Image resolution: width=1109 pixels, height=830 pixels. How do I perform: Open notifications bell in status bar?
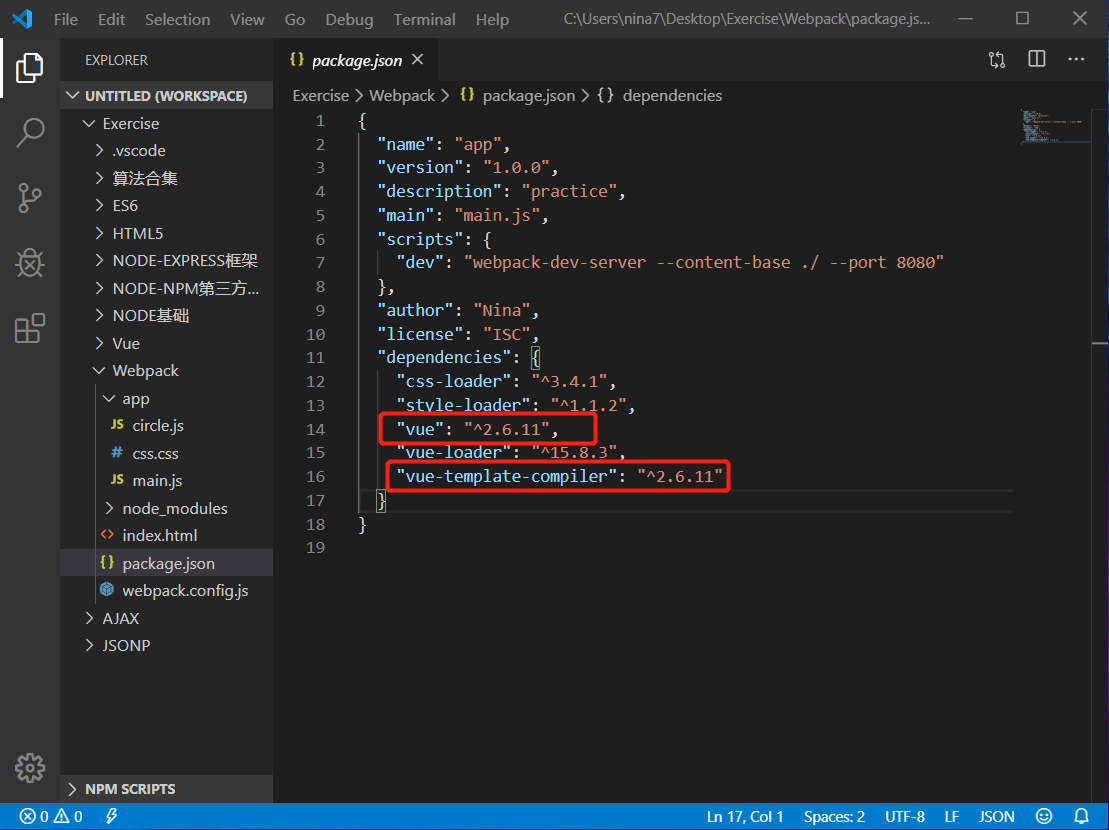click(1081, 817)
